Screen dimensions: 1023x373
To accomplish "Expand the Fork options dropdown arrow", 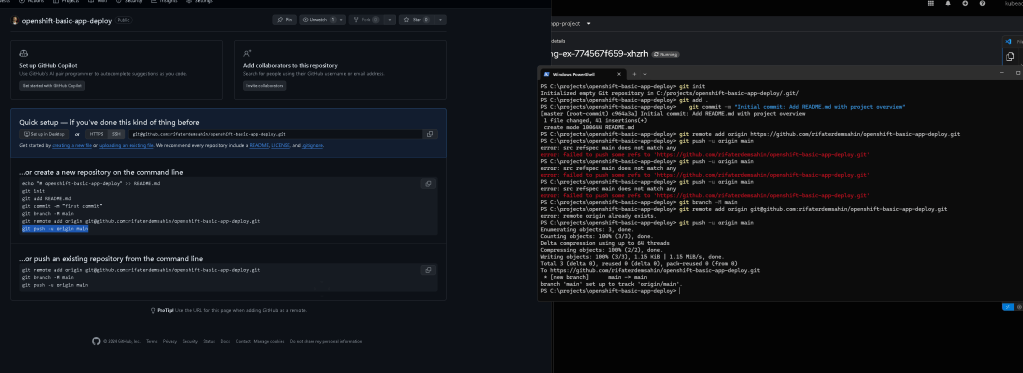I will point(390,20).
